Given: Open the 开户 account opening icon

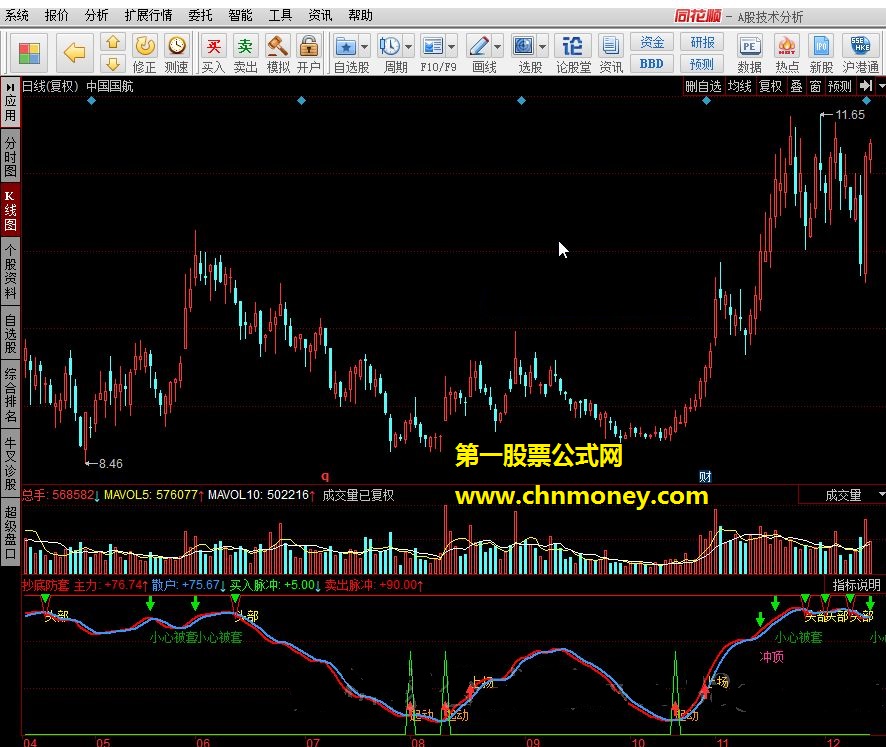Looking at the screenshot, I should [x=309, y=54].
